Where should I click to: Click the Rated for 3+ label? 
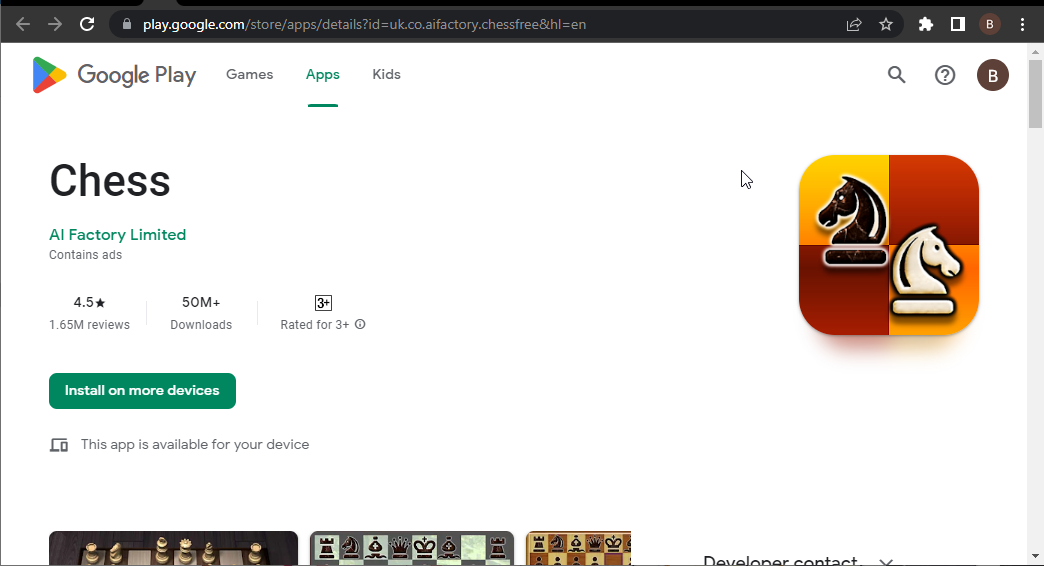coord(314,325)
